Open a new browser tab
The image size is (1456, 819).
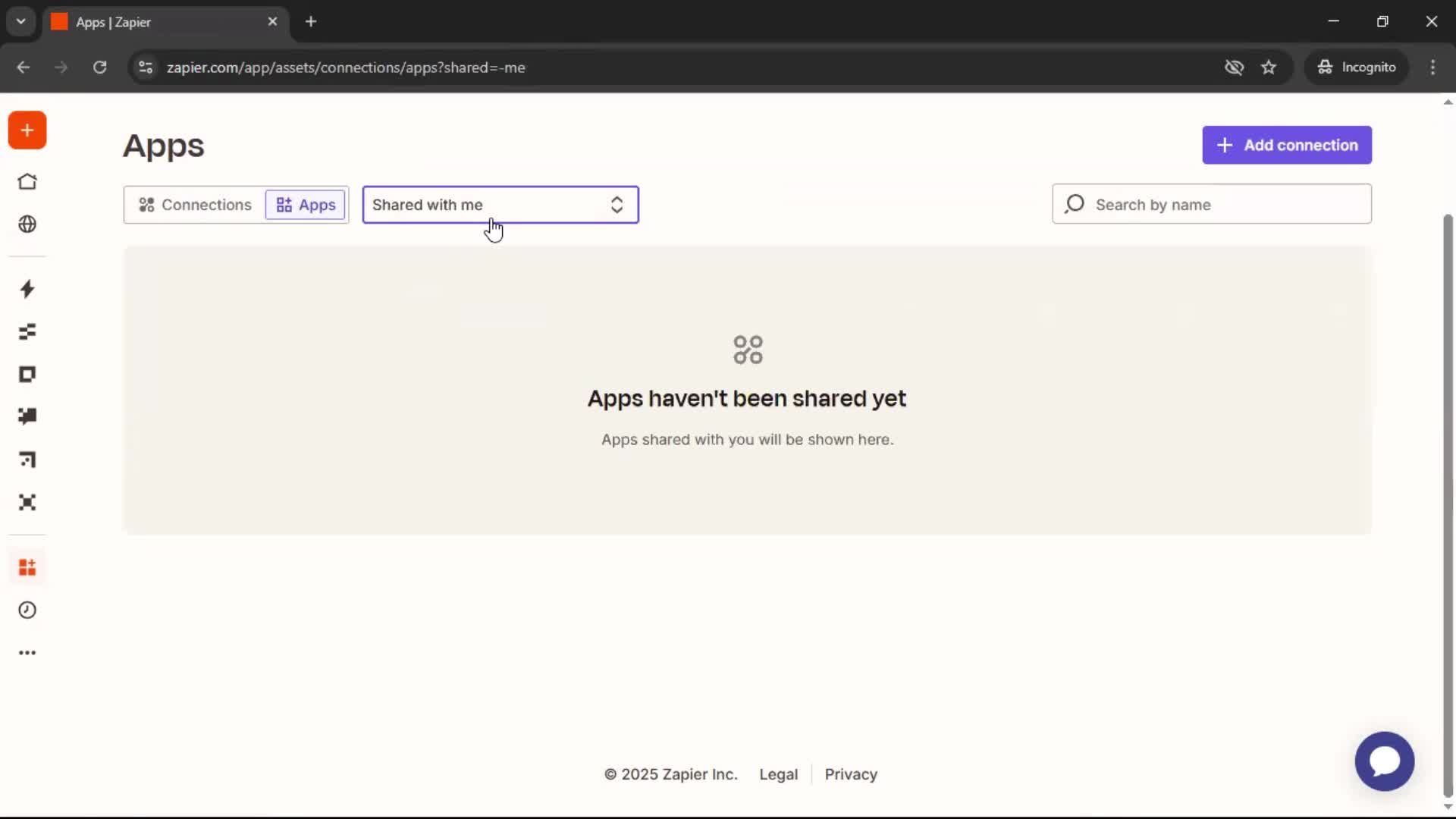(311, 22)
